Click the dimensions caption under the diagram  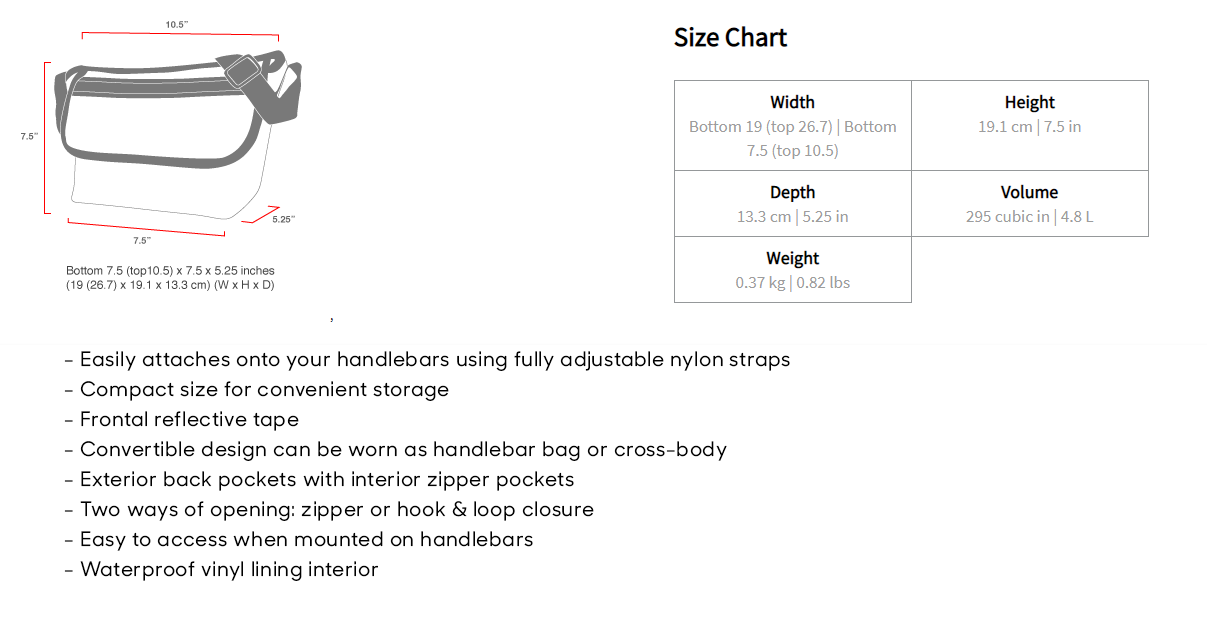tap(170, 278)
